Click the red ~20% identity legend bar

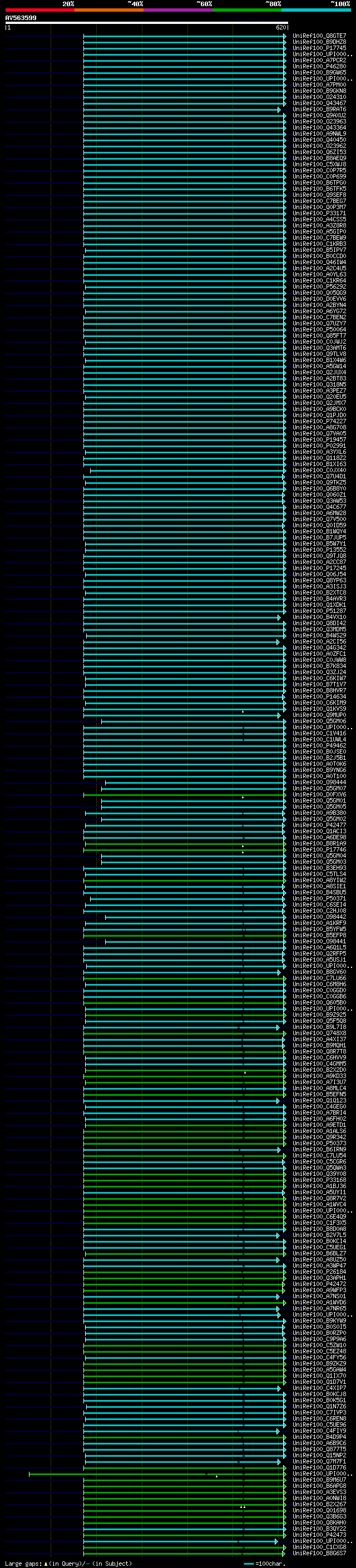pyautogui.click(x=39, y=10)
